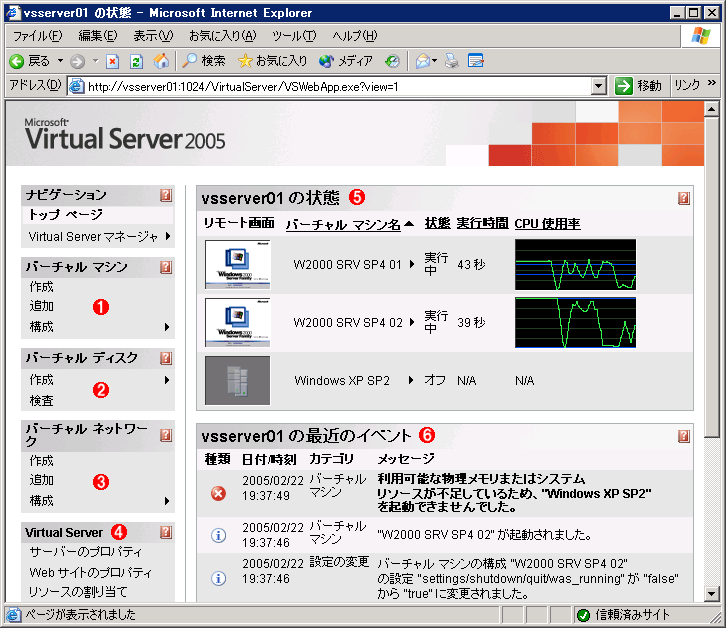Expand the リンク links toolbar chevron
726x628 pixels.
pyautogui.click(x=712, y=83)
